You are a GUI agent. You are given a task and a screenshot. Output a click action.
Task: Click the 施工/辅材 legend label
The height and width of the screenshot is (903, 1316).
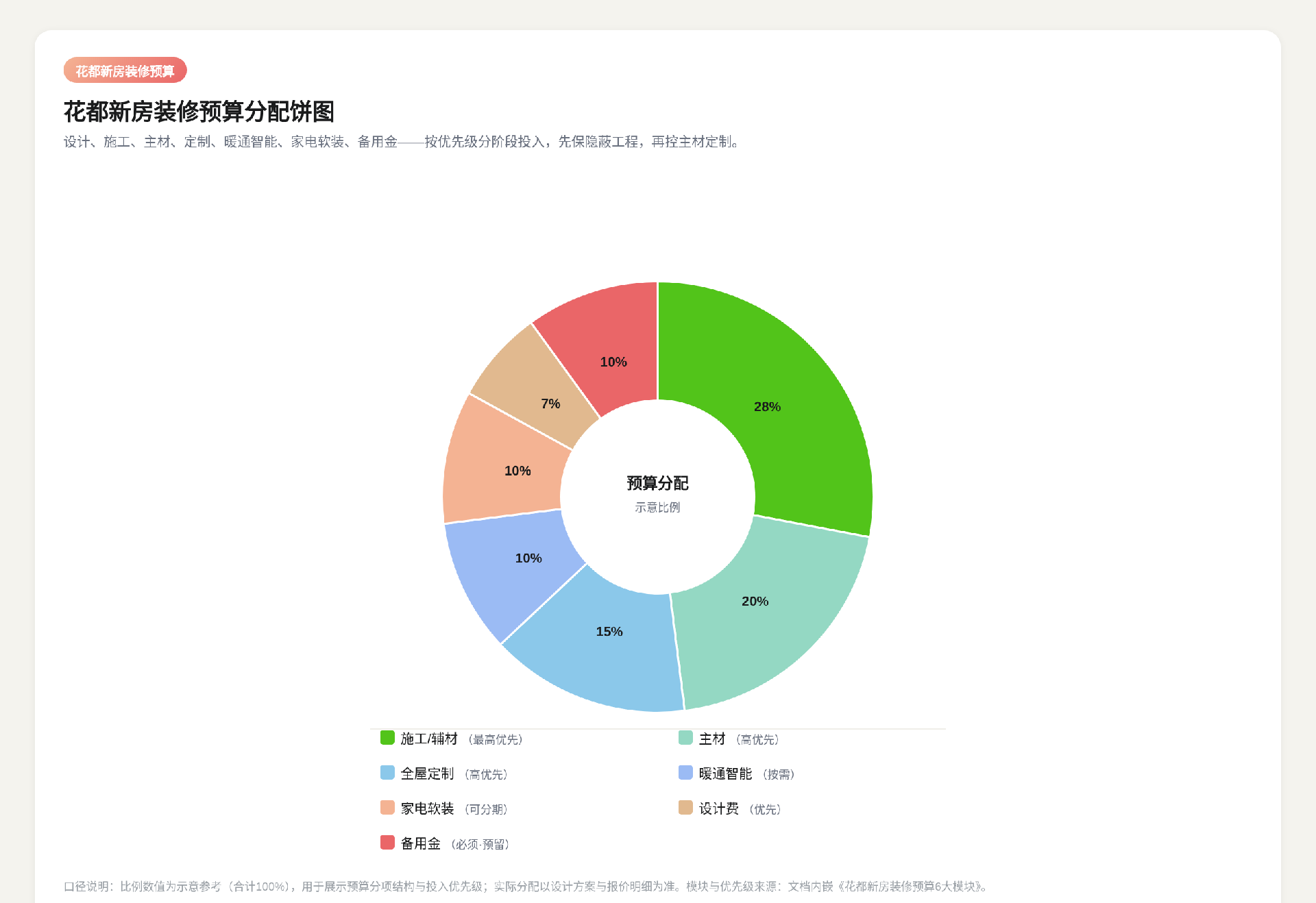429,739
